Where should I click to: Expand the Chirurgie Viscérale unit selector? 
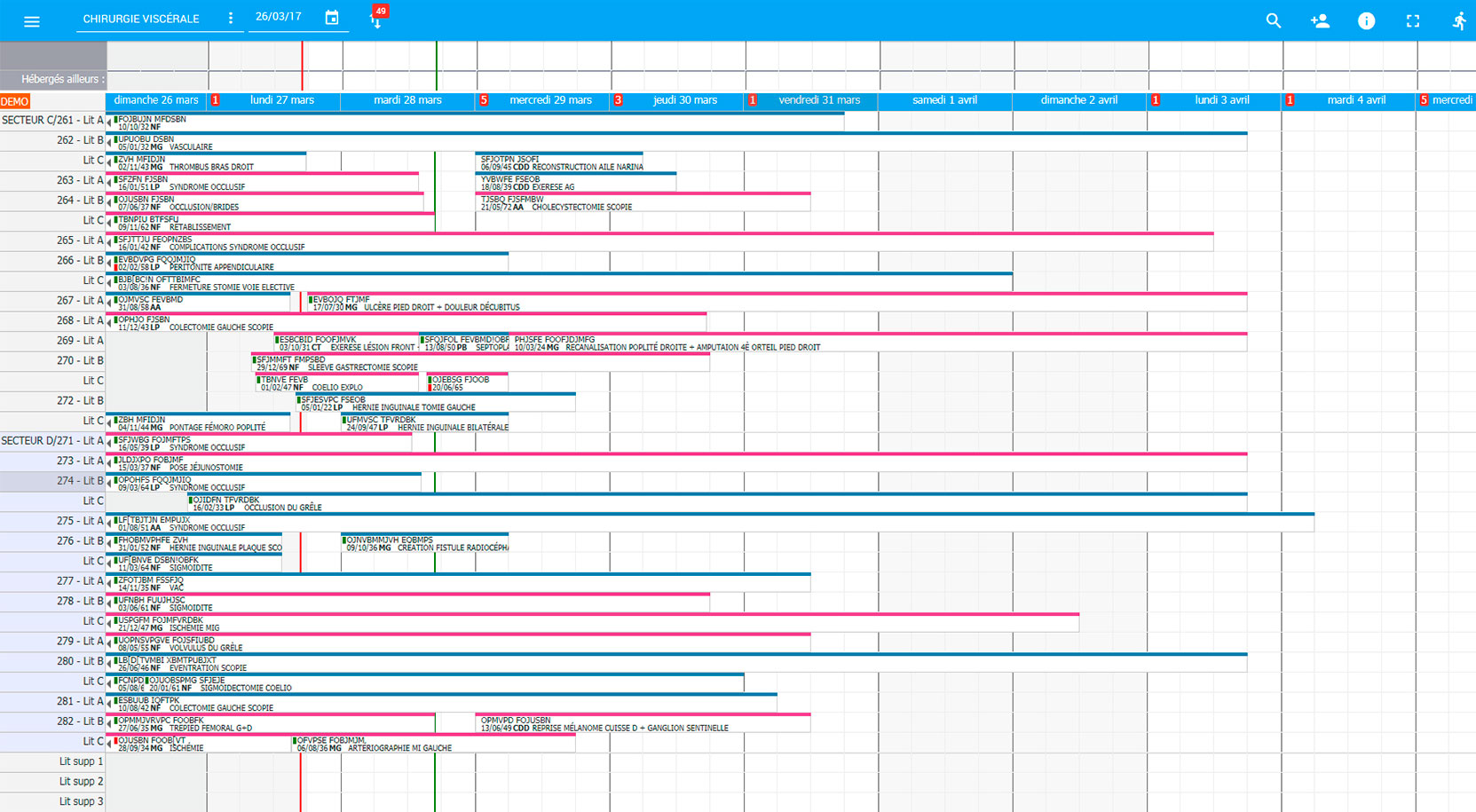pyautogui.click(x=141, y=19)
